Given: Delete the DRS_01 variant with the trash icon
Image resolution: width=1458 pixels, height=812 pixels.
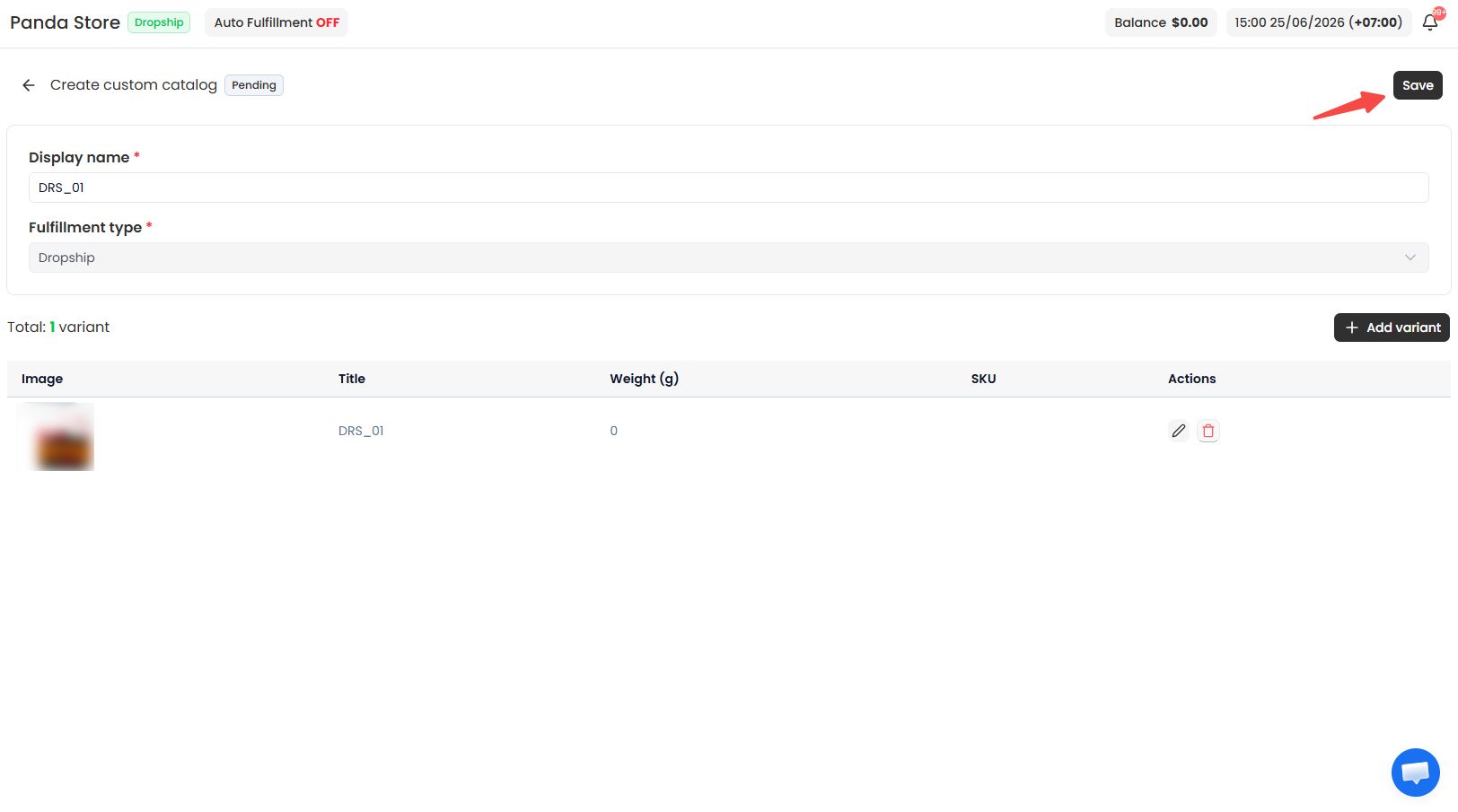Looking at the screenshot, I should click(1208, 431).
